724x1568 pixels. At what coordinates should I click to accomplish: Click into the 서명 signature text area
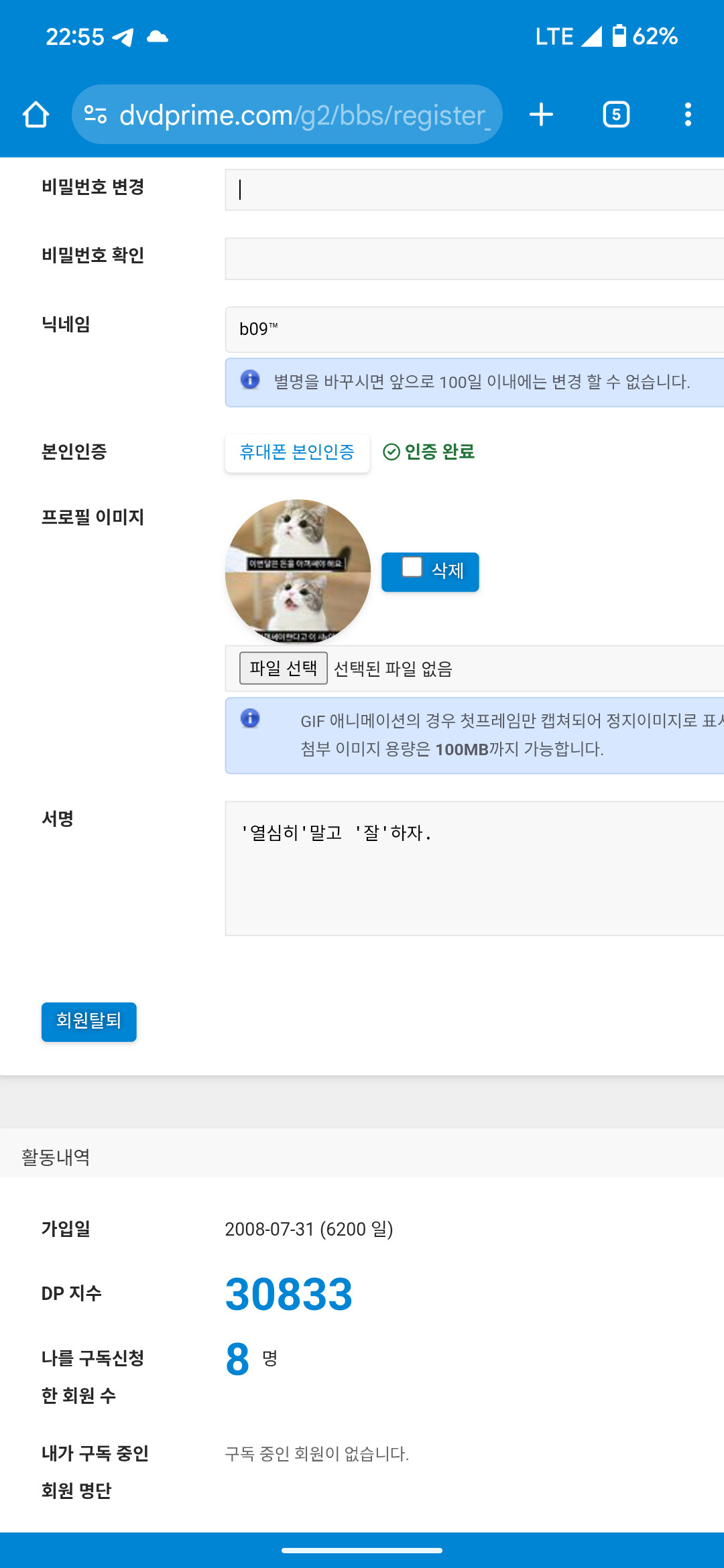click(473, 868)
